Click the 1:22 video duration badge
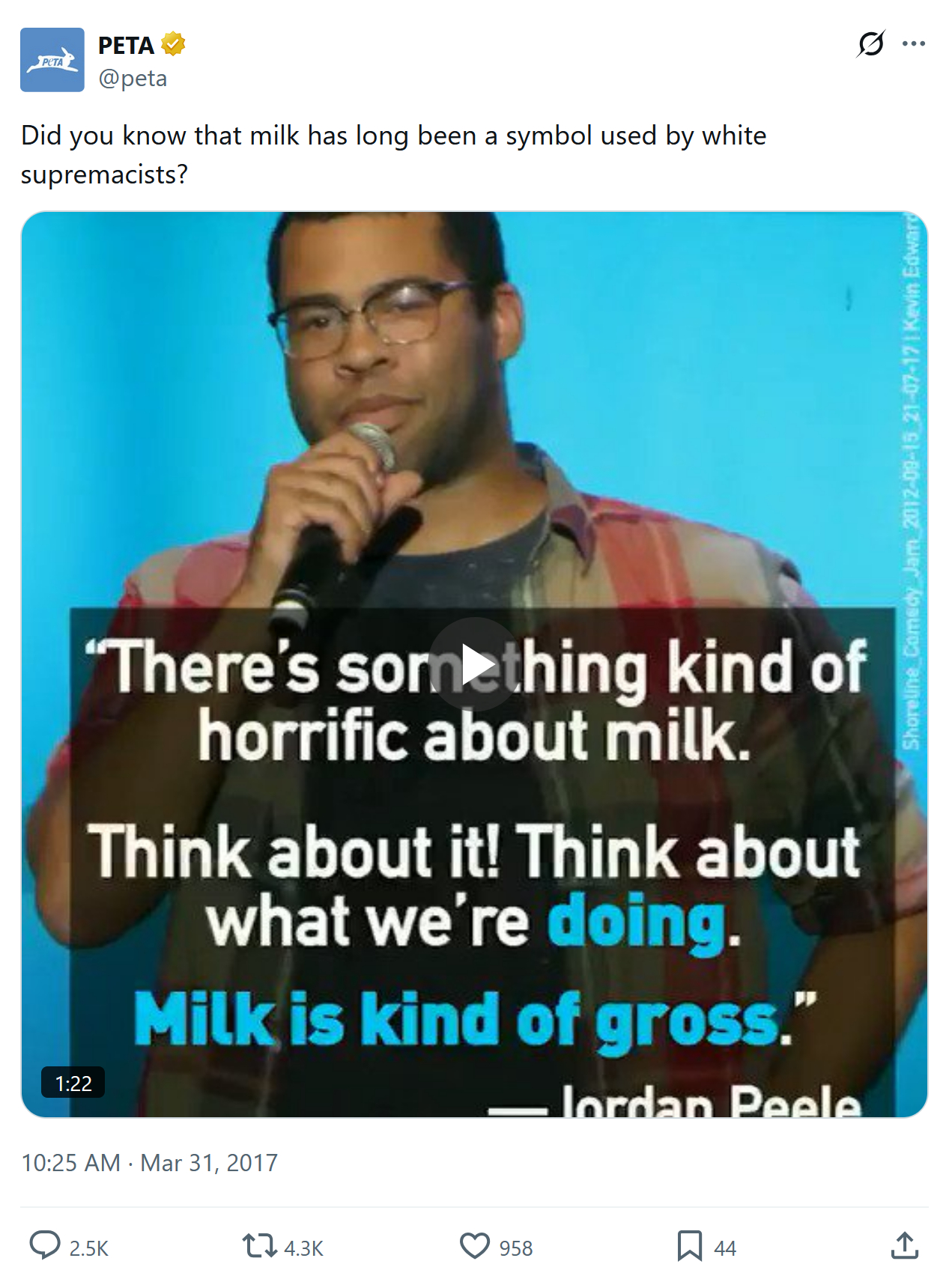 click(73, 1083)
